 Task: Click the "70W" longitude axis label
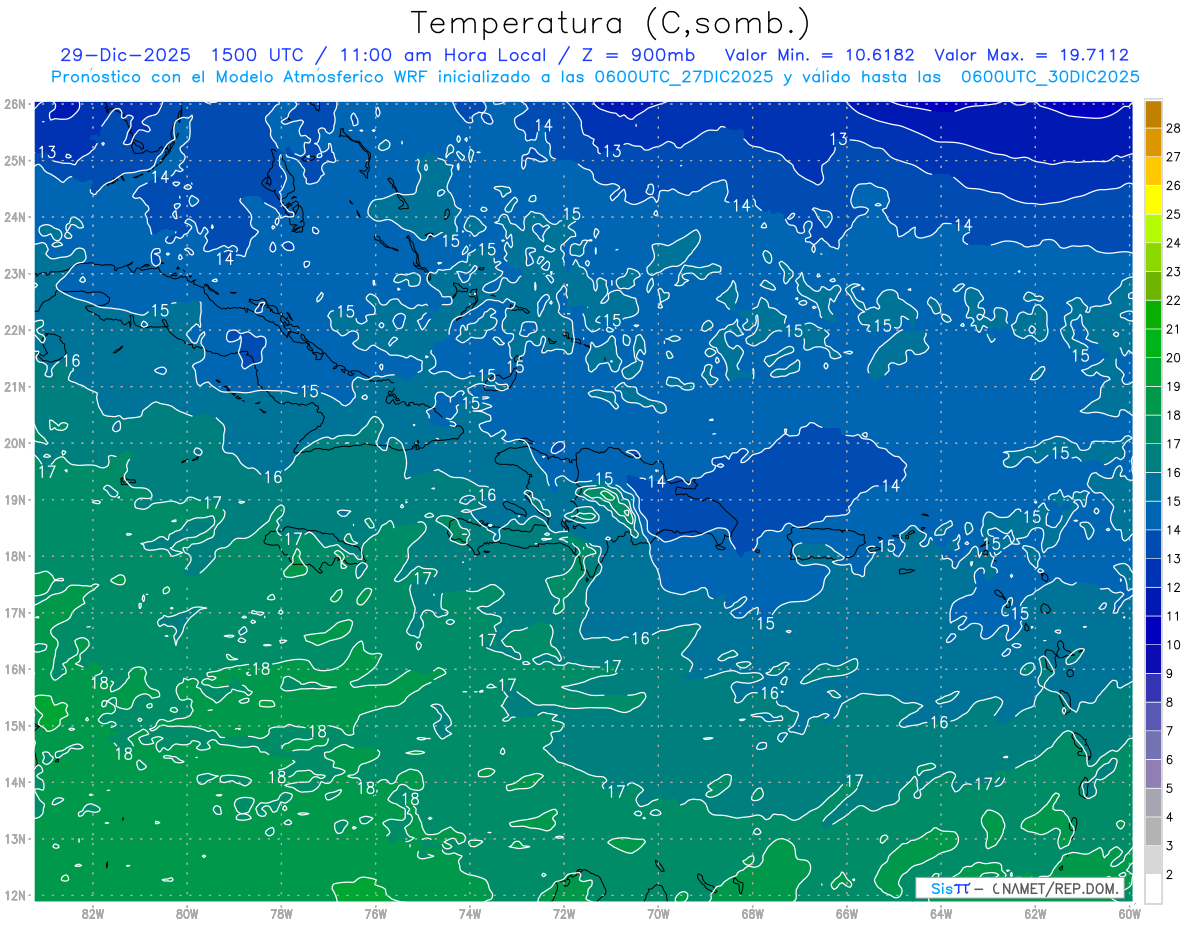pos(658,913)
